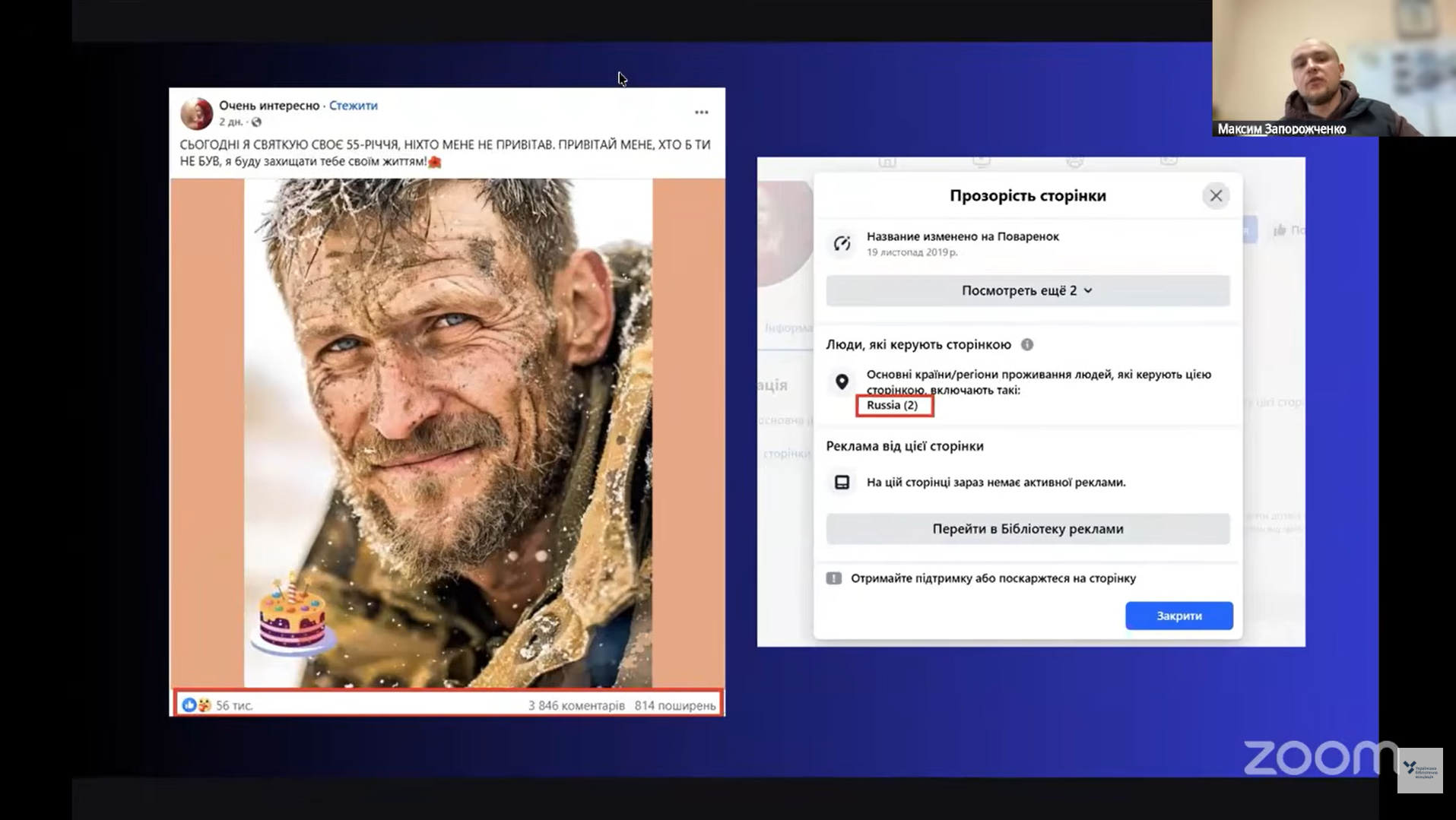Viewport: 1456px width, 820px height.
Task: Click the blue Like reaction icon
Action: tap(189, 705)
